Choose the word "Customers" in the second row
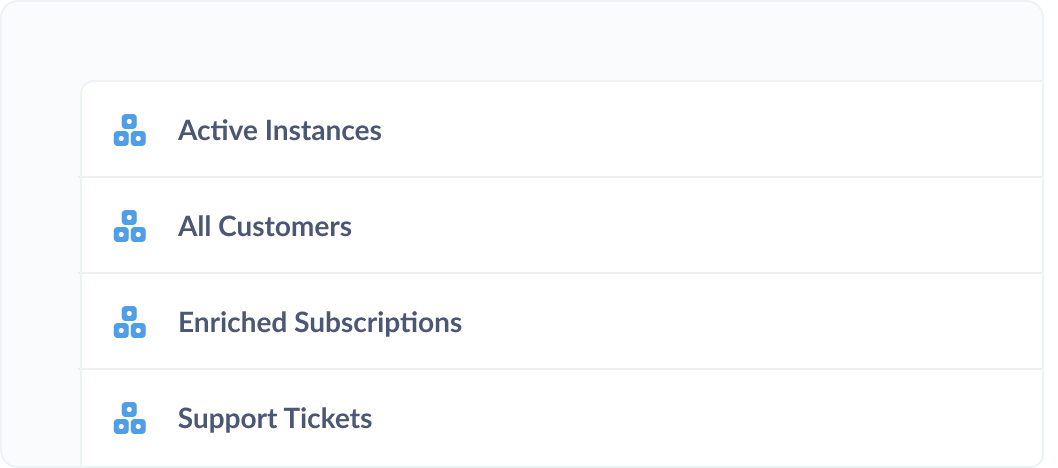 point(285,226)
